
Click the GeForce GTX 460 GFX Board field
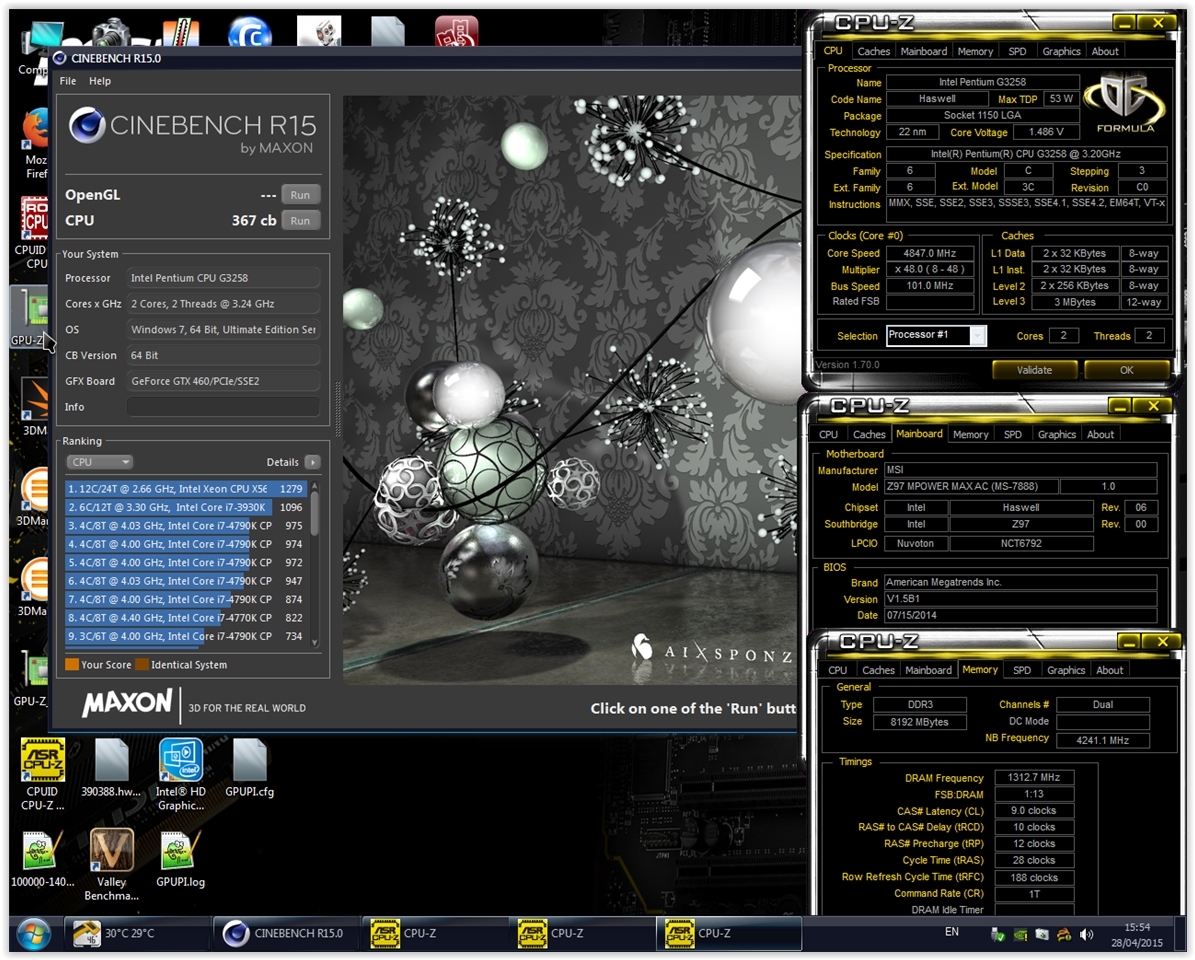point(223,381)
